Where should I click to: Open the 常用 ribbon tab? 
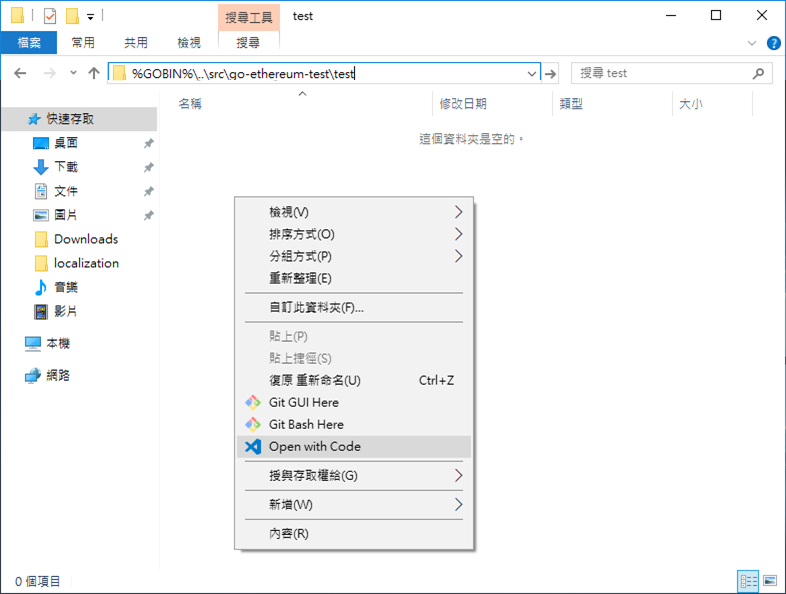(83, 43)
